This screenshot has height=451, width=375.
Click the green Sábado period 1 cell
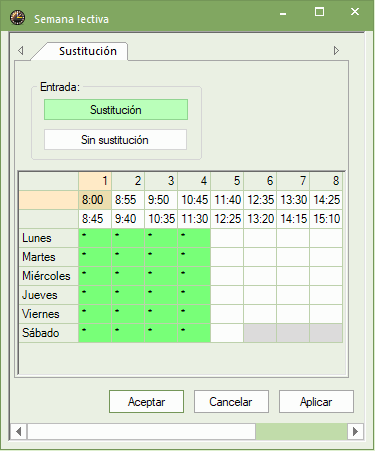(x=95, y=333)
